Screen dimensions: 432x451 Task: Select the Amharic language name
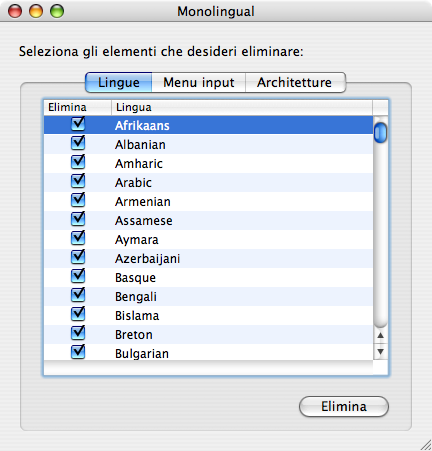tap(139, 164)
